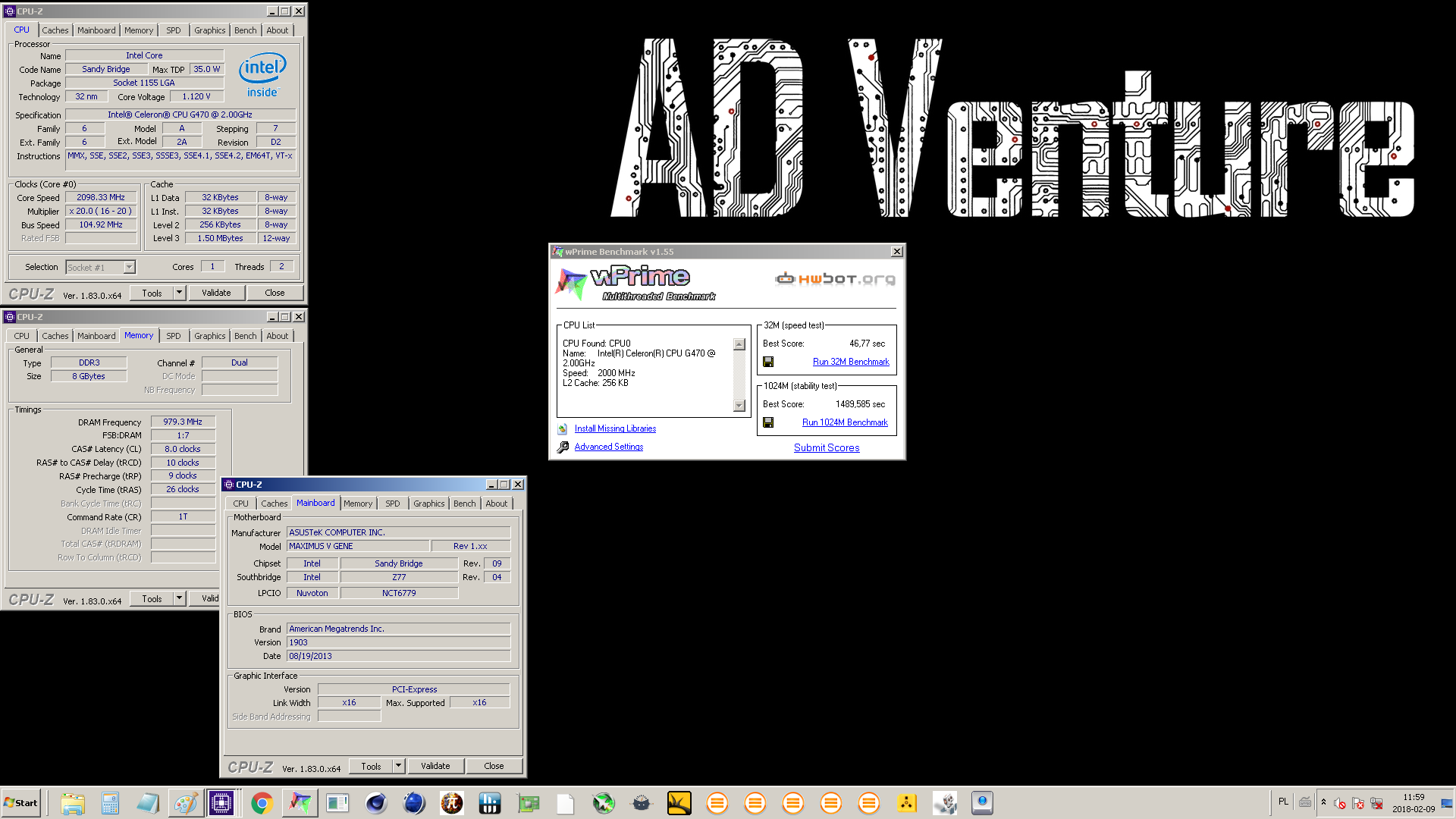Image resolution: width=1456 pixels, height=819 pixels.
Task: Open the Notepad taskbar icon
Action: point(149,803)
